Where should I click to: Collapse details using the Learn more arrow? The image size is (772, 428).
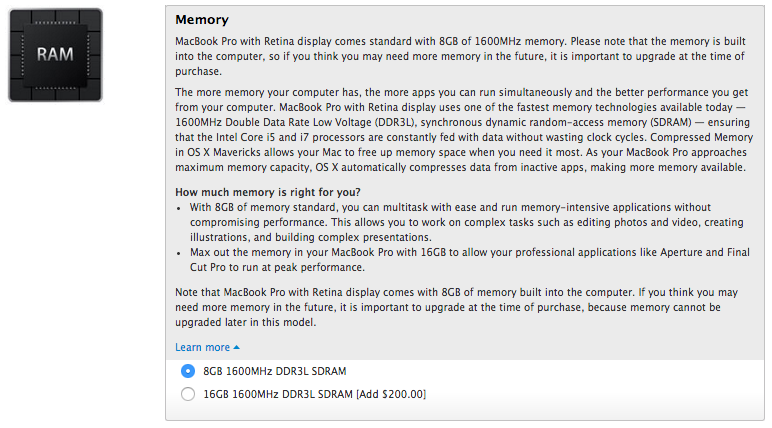pos(237,347)
